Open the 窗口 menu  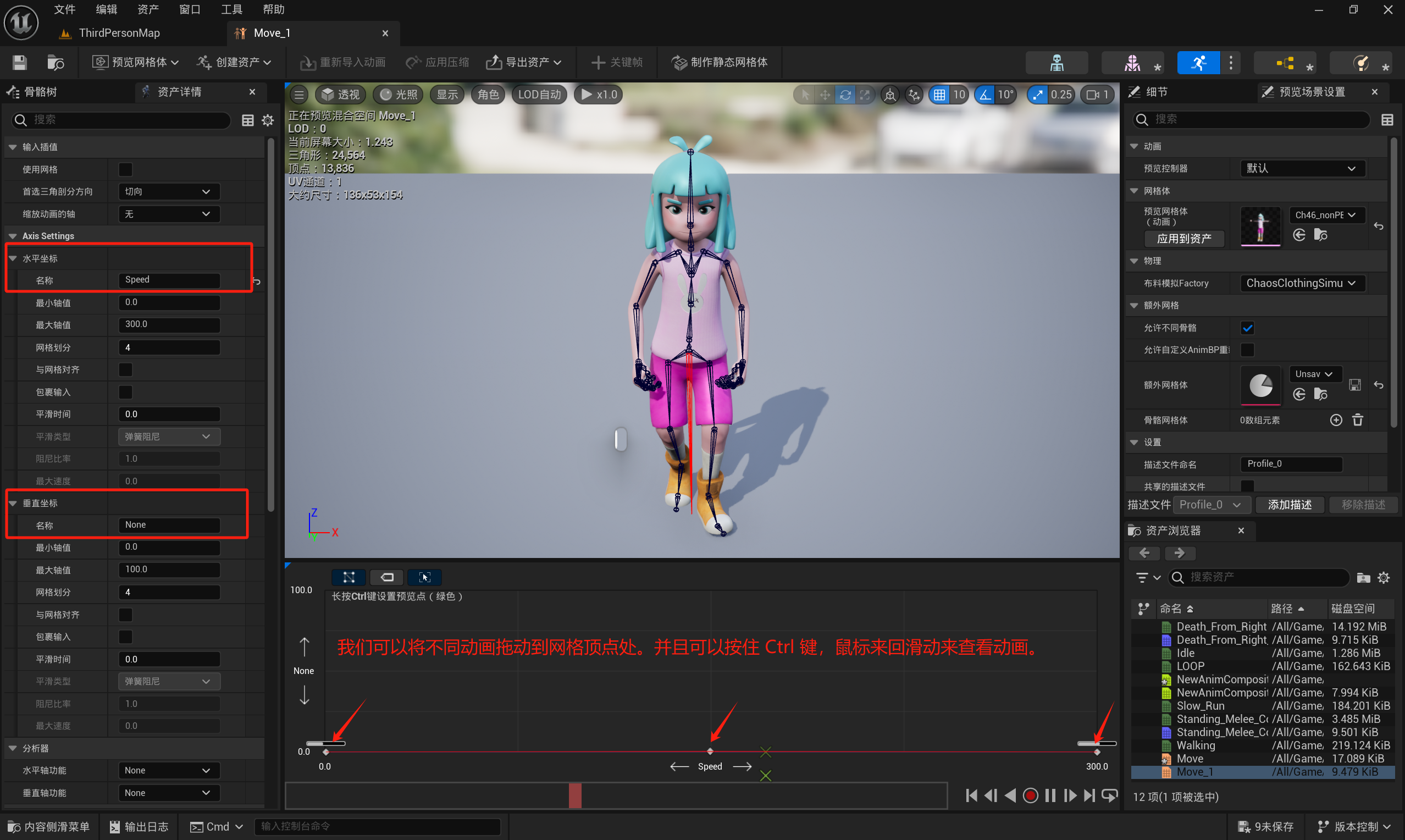189,9
